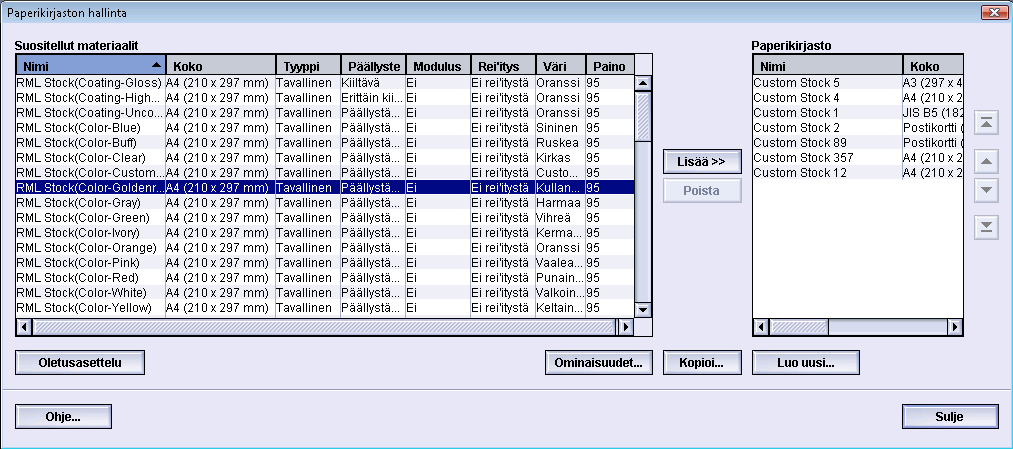Click the Kopioi... button
Image resolution: width=1013 pixels, height=449 pixels.
coord(702,362)
